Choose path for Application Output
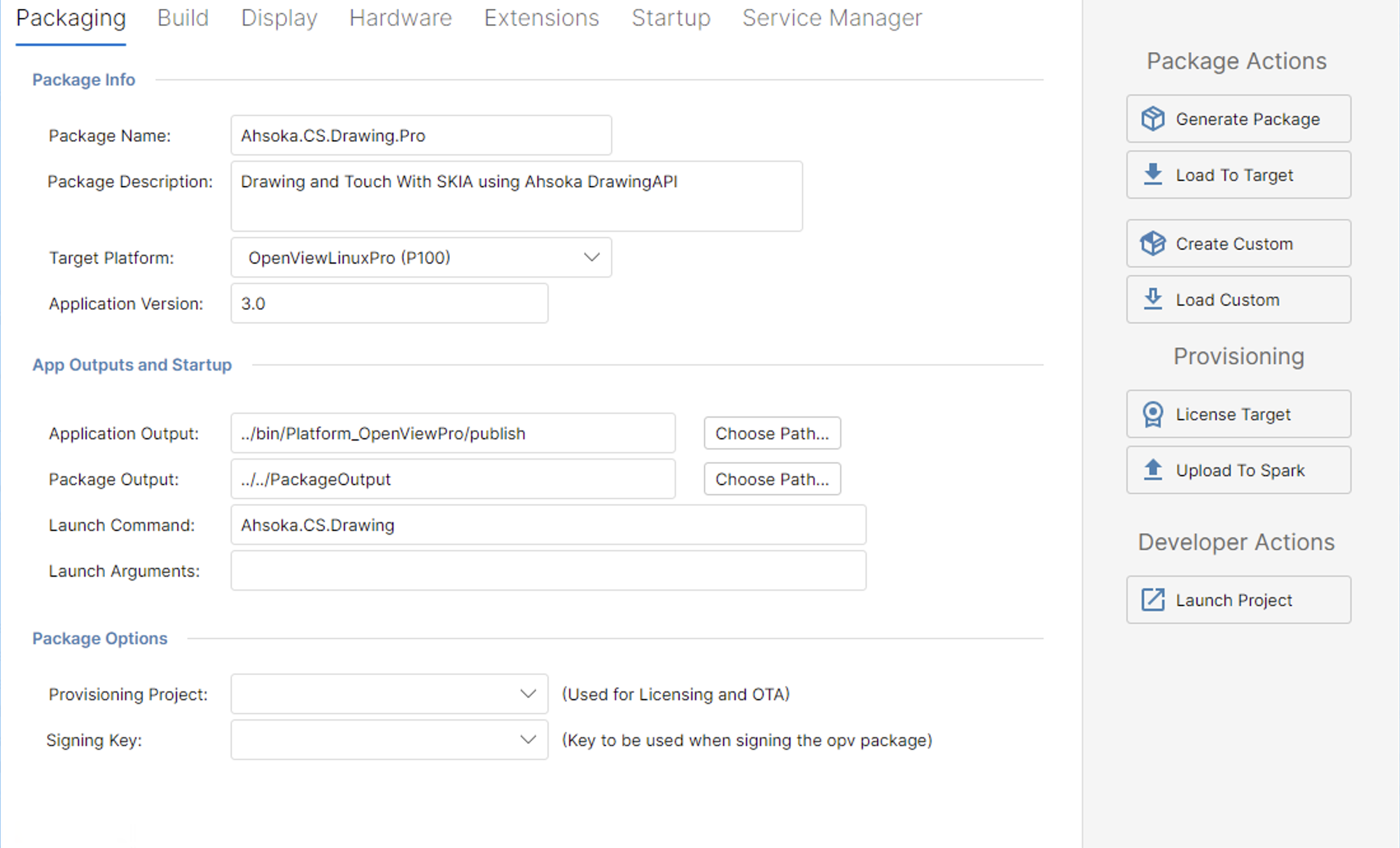The height and width of the screenshot is (848, 1400). coord(772,433)
